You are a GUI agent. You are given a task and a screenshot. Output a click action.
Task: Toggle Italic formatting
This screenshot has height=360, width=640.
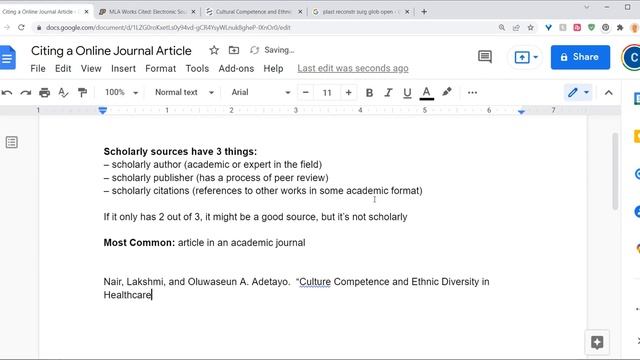coord(388,93)
